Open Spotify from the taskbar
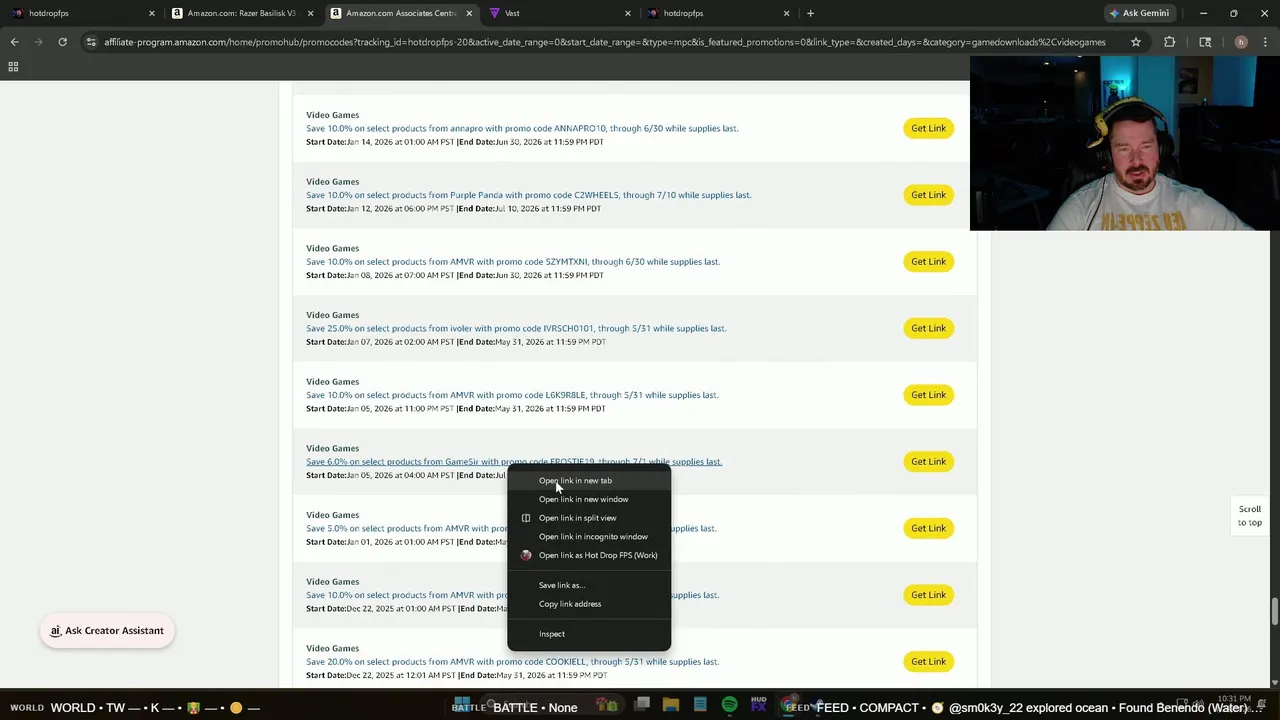 coord(729,705)
